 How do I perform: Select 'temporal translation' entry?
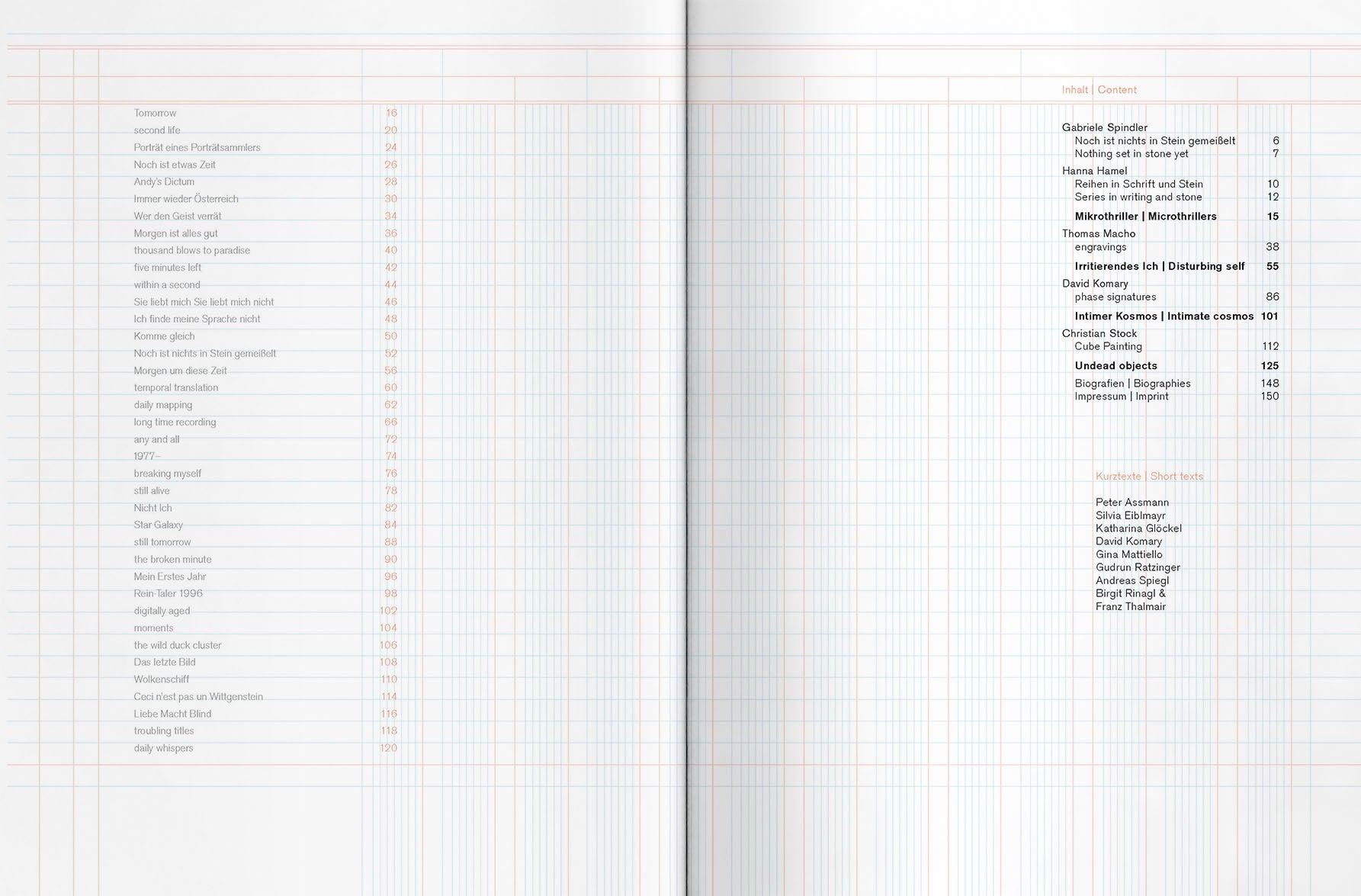tap(176, 387)
